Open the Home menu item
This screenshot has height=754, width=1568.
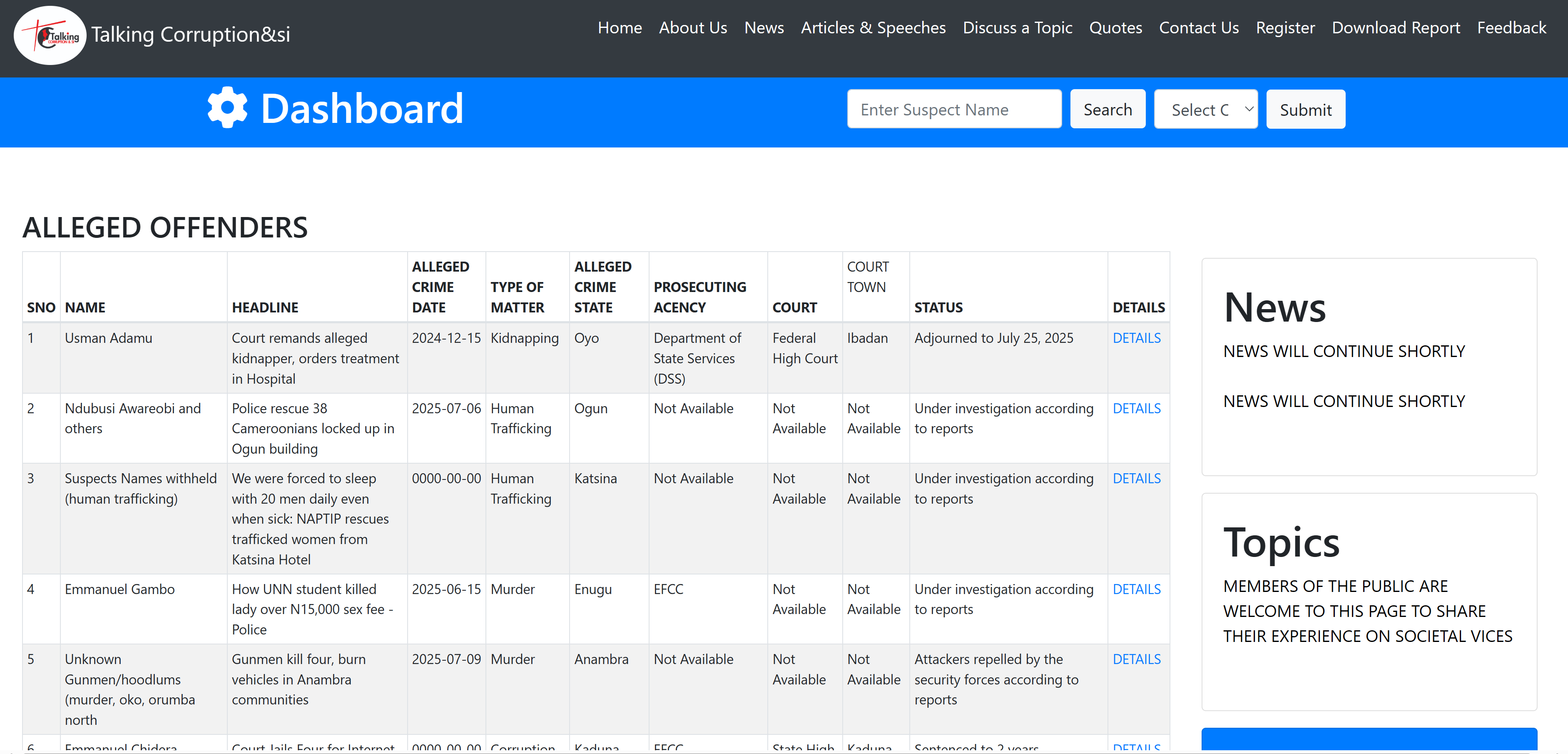click(x=619, y=28)
